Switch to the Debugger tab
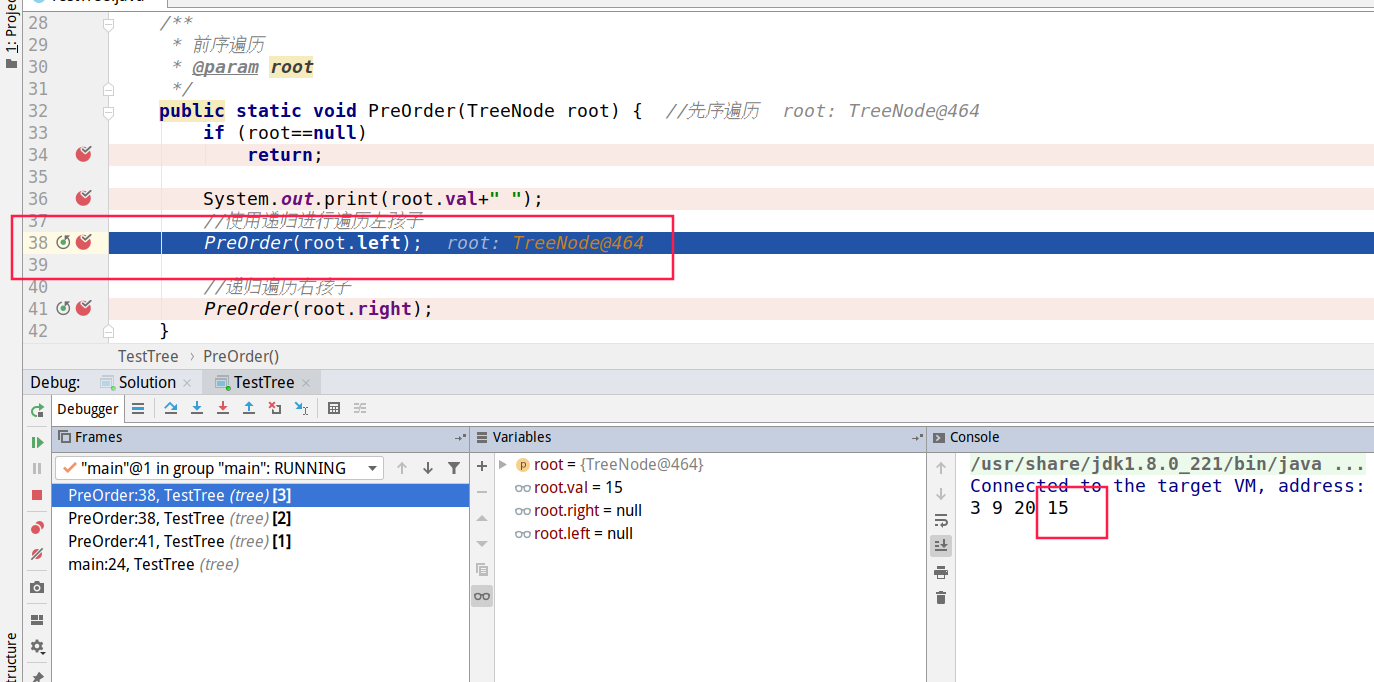 (87, 408)
